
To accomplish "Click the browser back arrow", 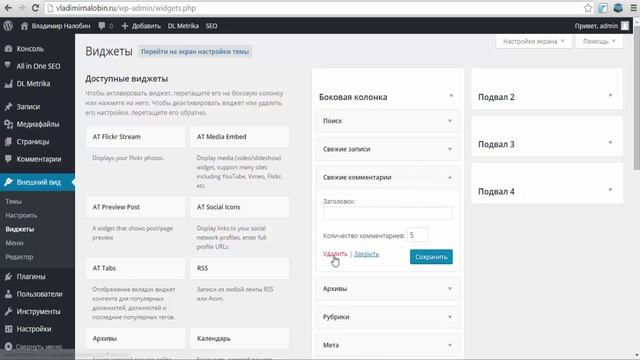I will pyautogui.click(x=8, y=8).
